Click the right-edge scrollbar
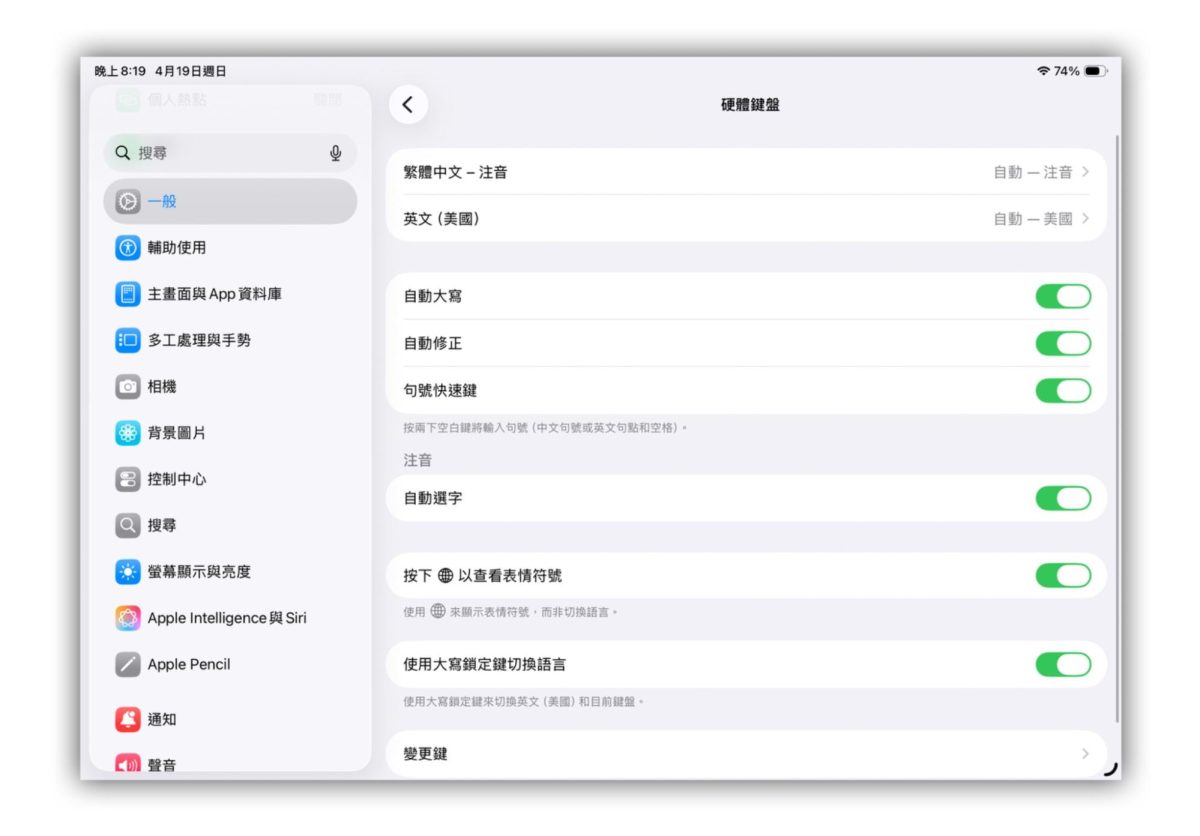The width and height of the screenshot is (1200, 836). (x=1118, y=430)
